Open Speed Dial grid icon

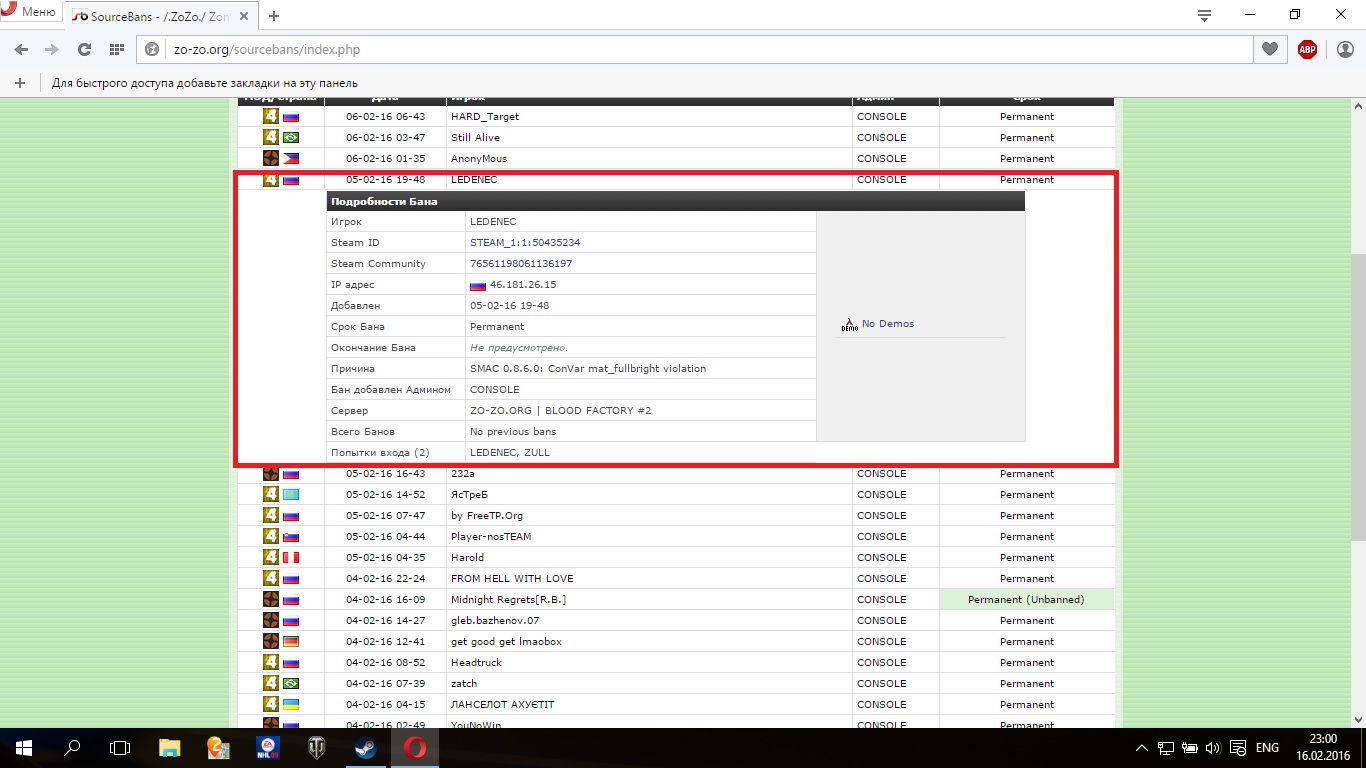click(x=116, y=49)
